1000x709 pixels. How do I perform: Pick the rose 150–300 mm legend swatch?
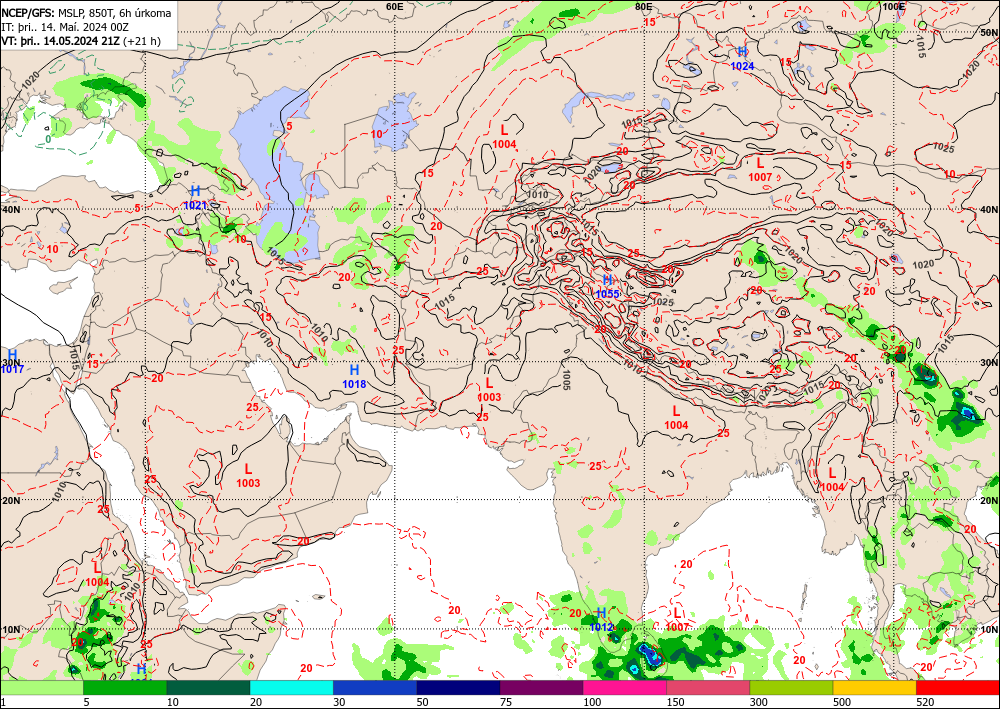click(708, 687)
